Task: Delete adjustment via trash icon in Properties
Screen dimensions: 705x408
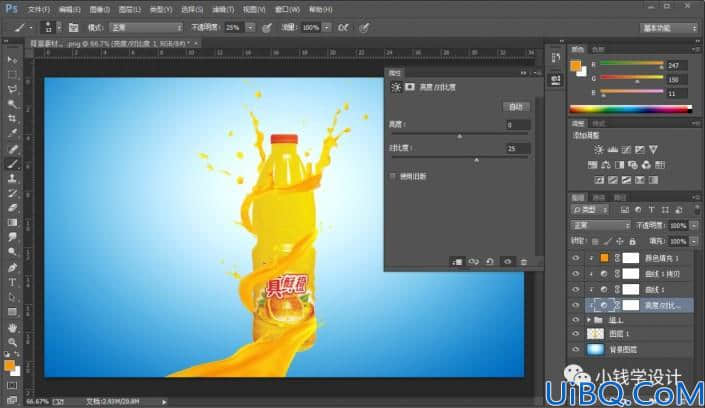Action: (x=524, y=262)
